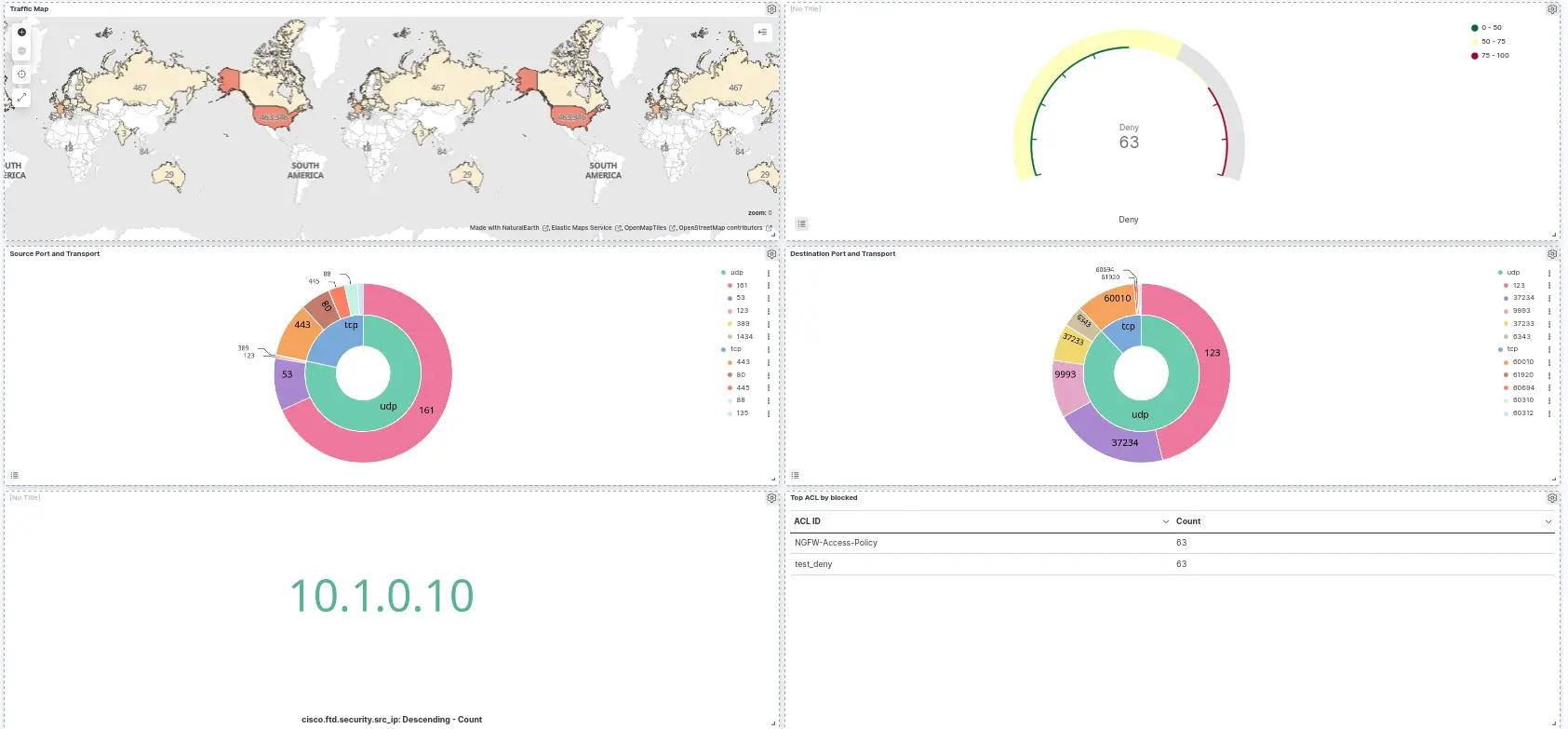
Task: Collapse the Traffic Map layers panel
Action: 762,33
